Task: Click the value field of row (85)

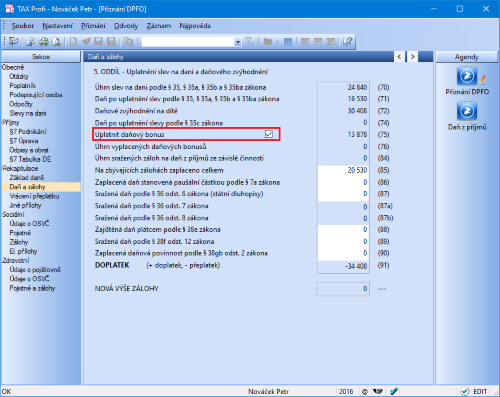Action: (x=343, y=170)
